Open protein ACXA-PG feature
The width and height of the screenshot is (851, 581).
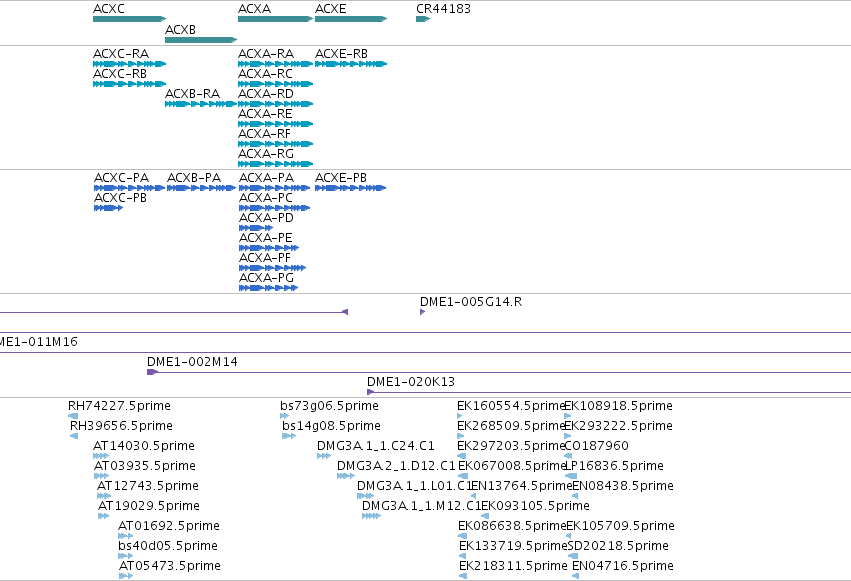click(x=269, y=288)
